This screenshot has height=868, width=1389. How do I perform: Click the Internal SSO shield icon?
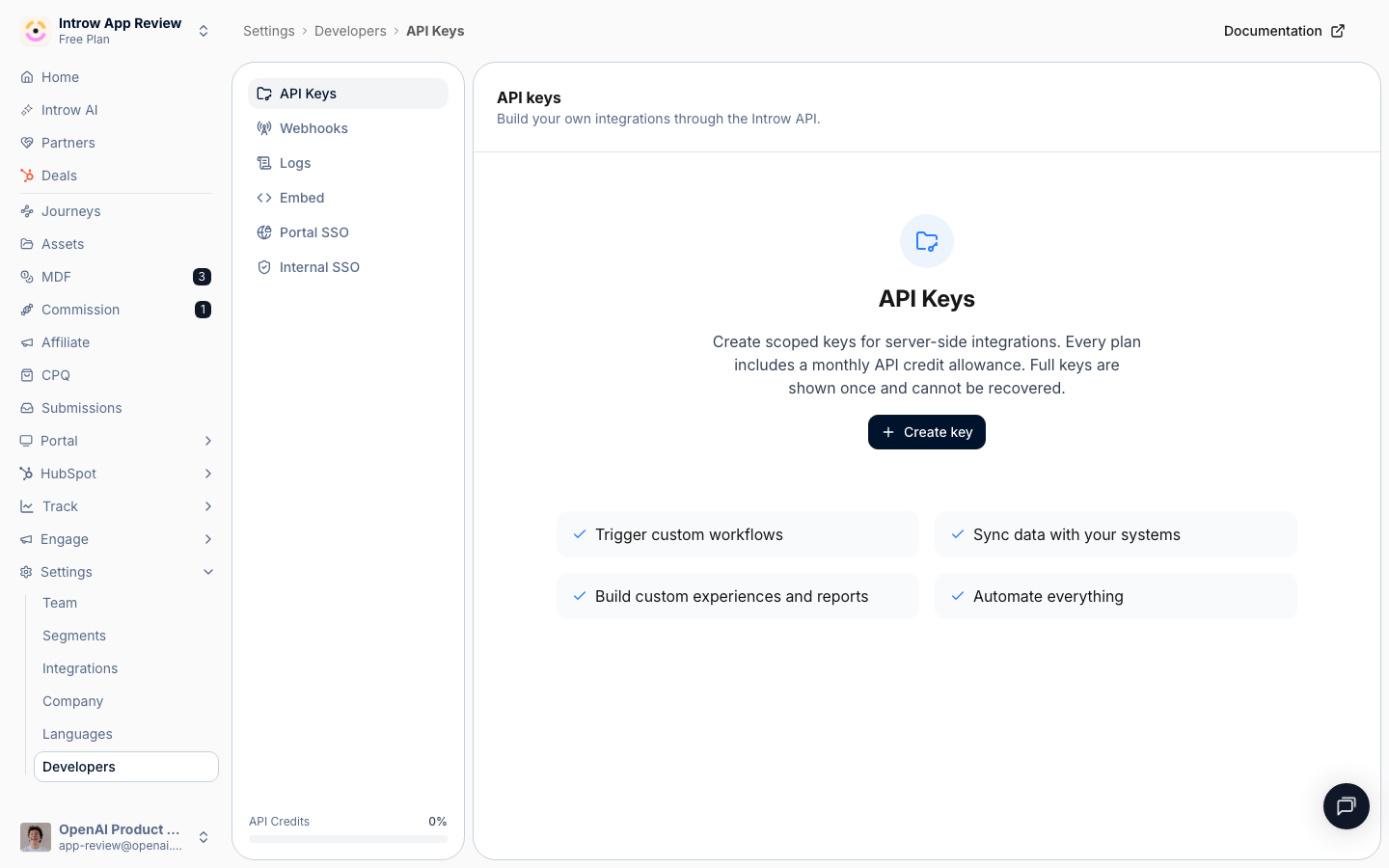[264, 267]
